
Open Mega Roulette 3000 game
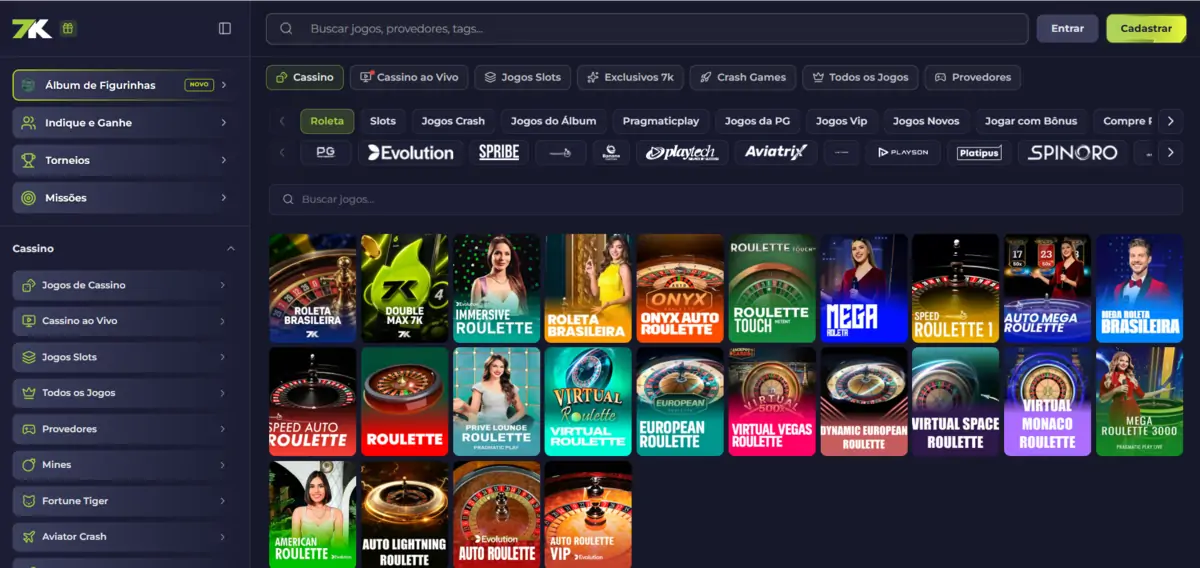coord(1140,401)
